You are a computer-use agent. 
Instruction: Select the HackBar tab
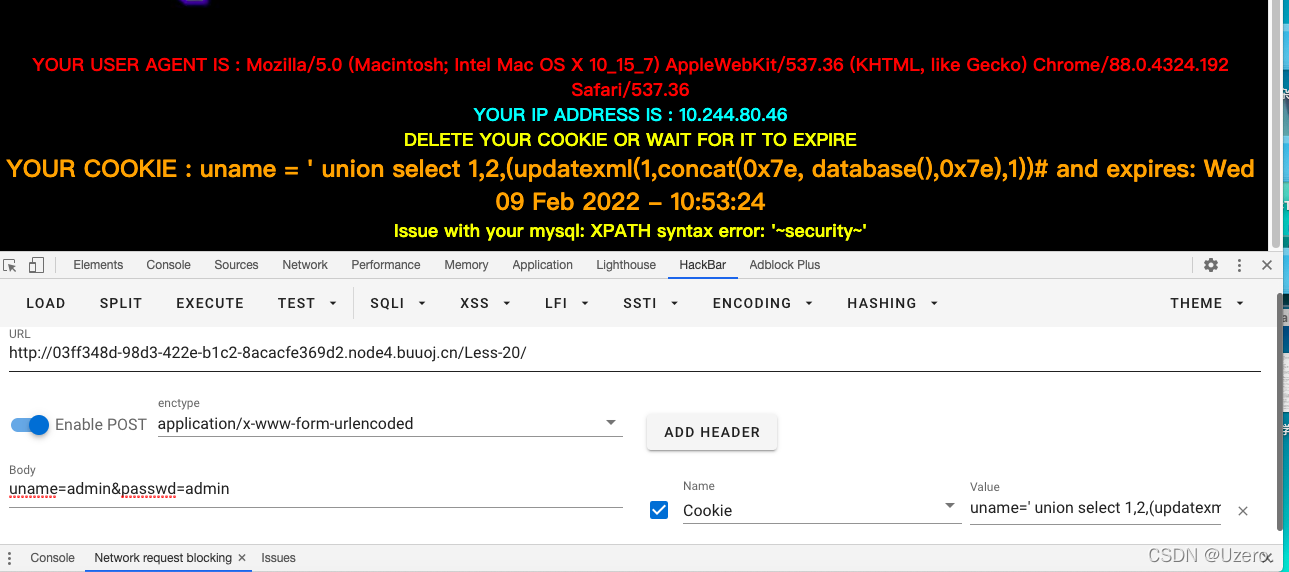pos(702,265)
